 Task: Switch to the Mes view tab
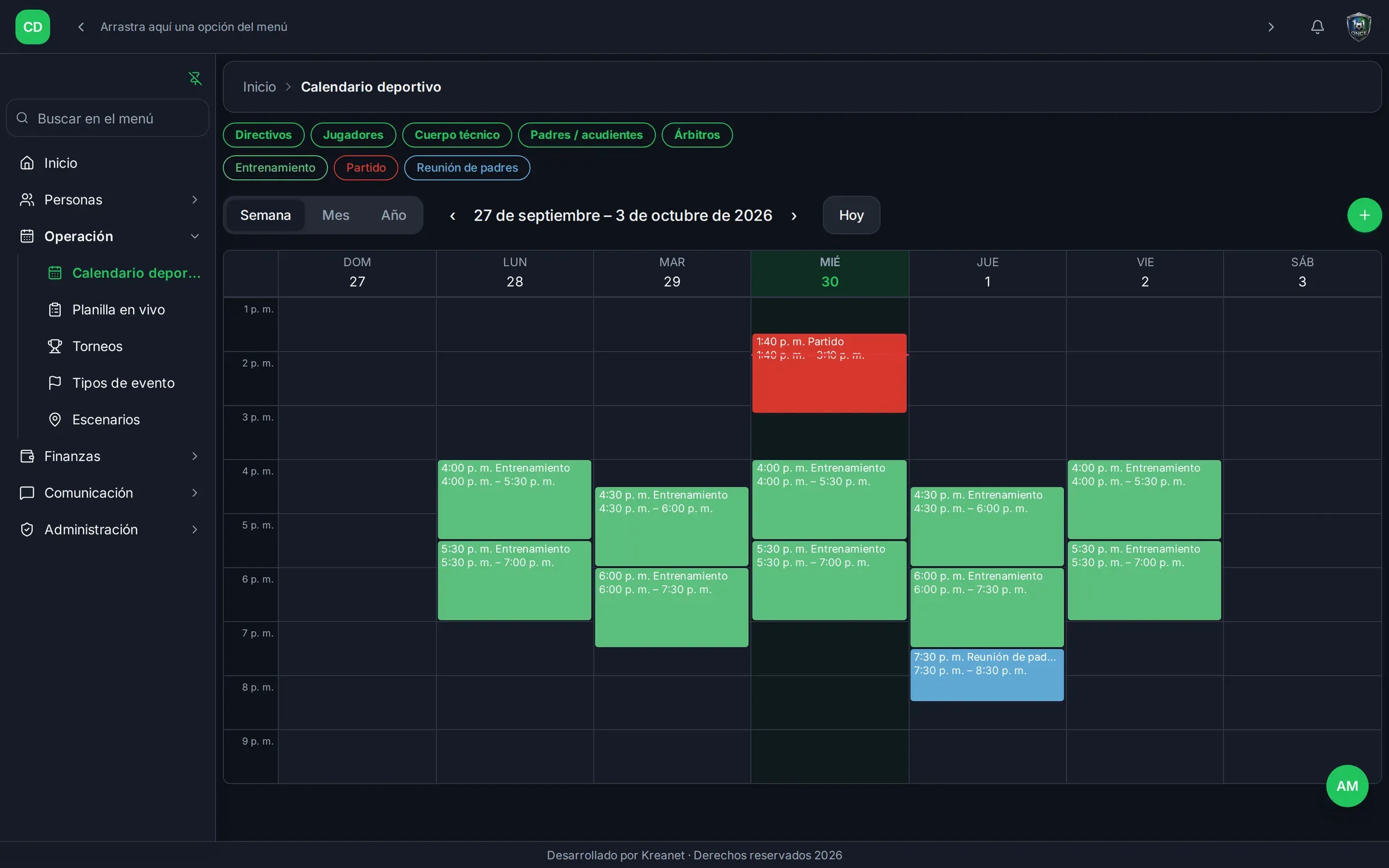336,215
